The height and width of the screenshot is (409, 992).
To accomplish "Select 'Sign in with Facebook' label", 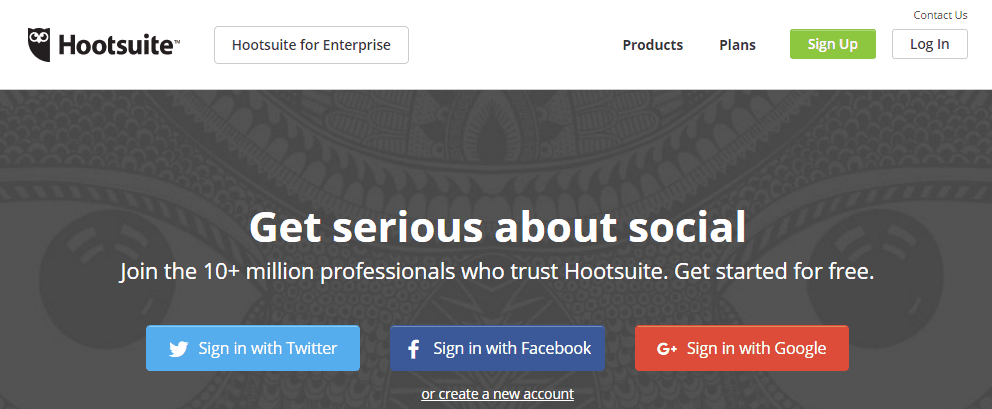I will [x=512, y=348].
